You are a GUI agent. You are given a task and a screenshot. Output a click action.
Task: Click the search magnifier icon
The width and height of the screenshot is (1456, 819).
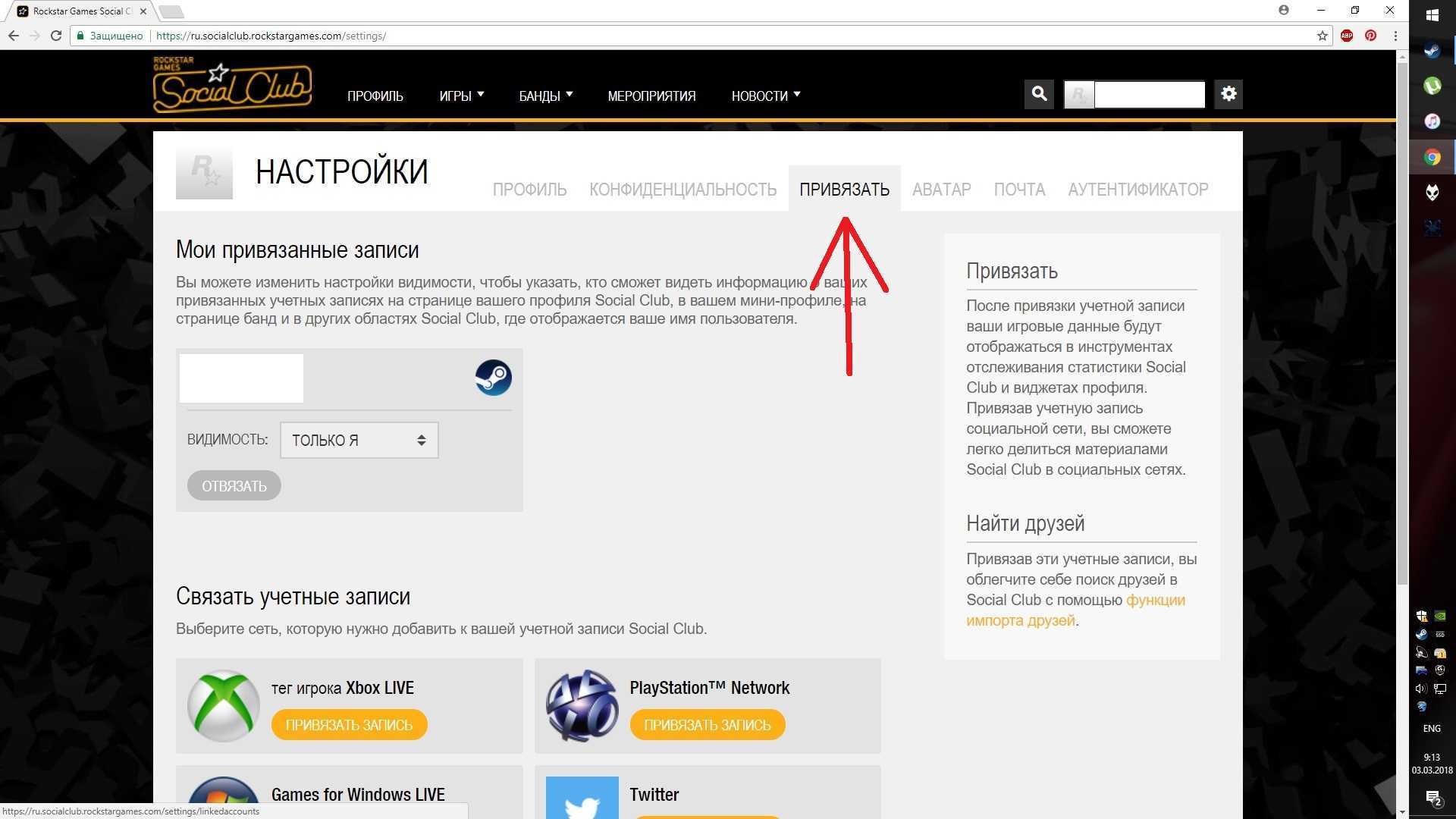tap(1040, 94)
